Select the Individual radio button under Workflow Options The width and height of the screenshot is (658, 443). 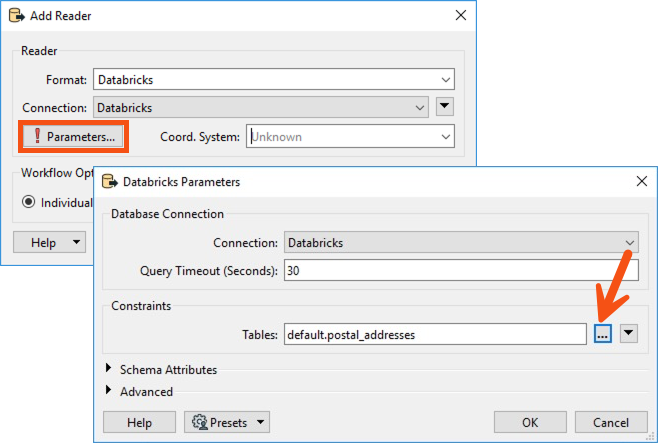pos(29,202)
